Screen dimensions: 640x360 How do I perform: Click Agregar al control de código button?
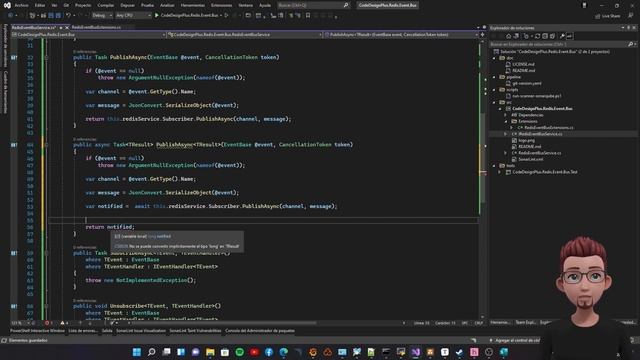tap(515, 340)
